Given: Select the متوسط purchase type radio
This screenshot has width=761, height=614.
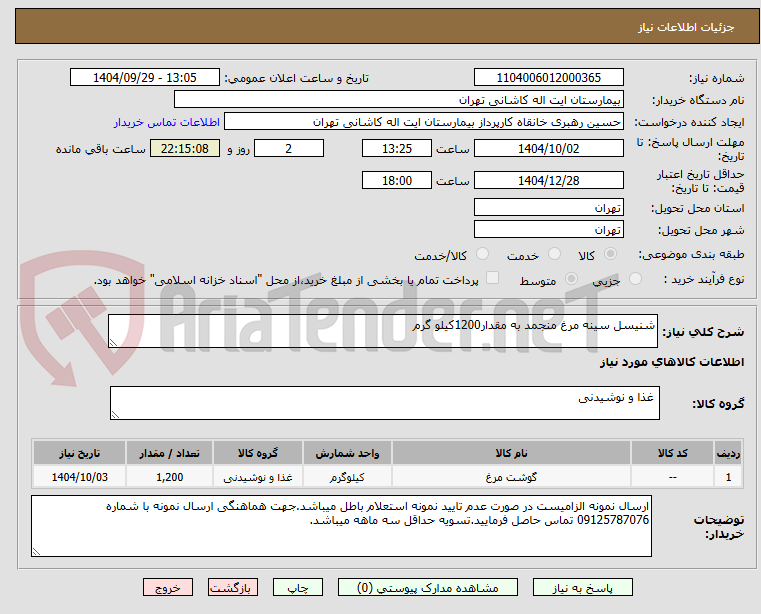Looking at the screenshot, I should click(x=572, y=279).
